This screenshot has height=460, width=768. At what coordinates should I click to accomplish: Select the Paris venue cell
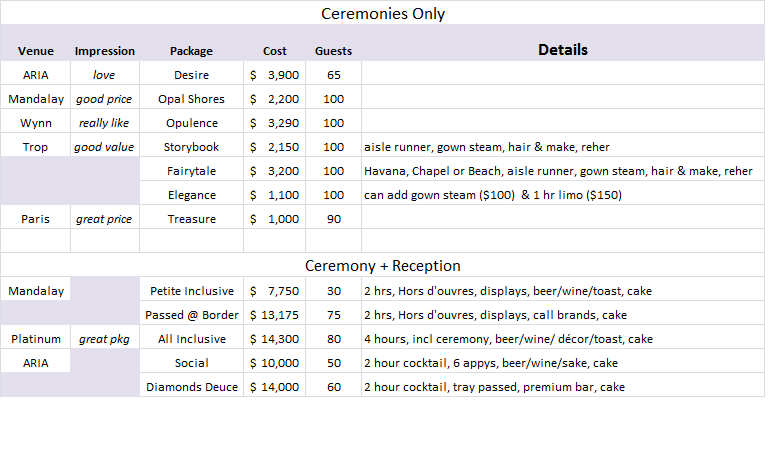point(35,219)
